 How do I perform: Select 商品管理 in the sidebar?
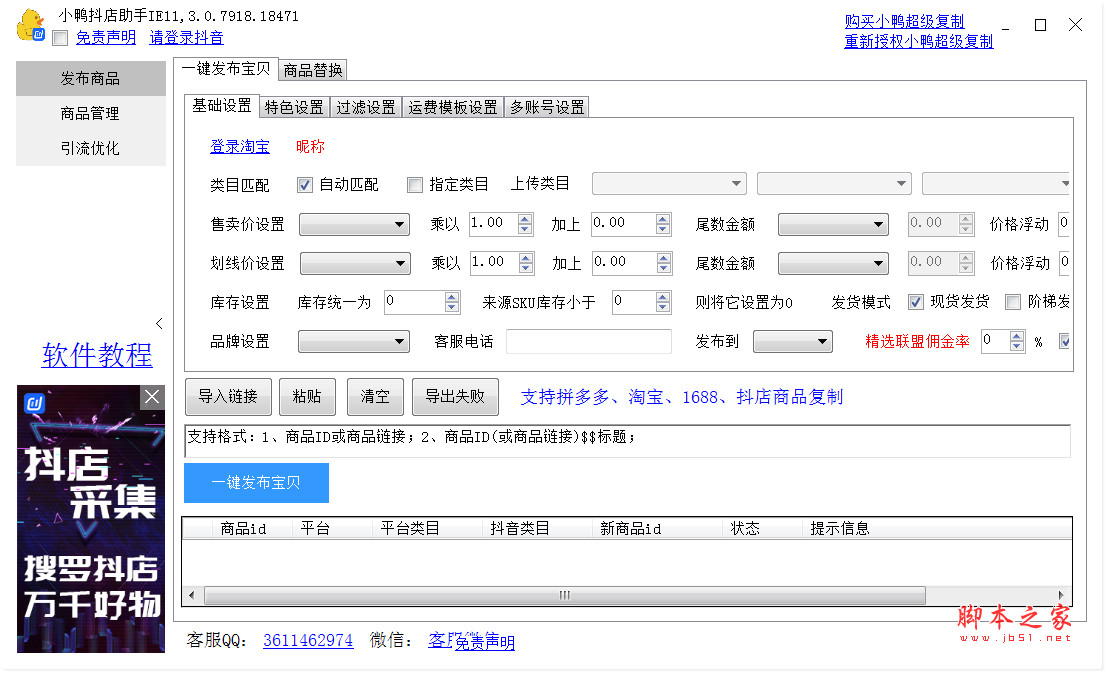click(90, 113)
